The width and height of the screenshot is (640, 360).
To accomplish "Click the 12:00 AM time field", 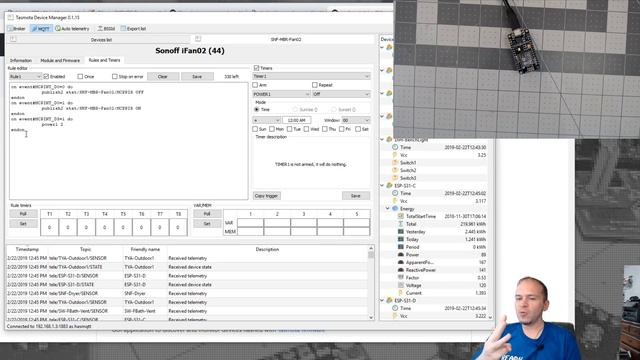I will coord(297,120).
